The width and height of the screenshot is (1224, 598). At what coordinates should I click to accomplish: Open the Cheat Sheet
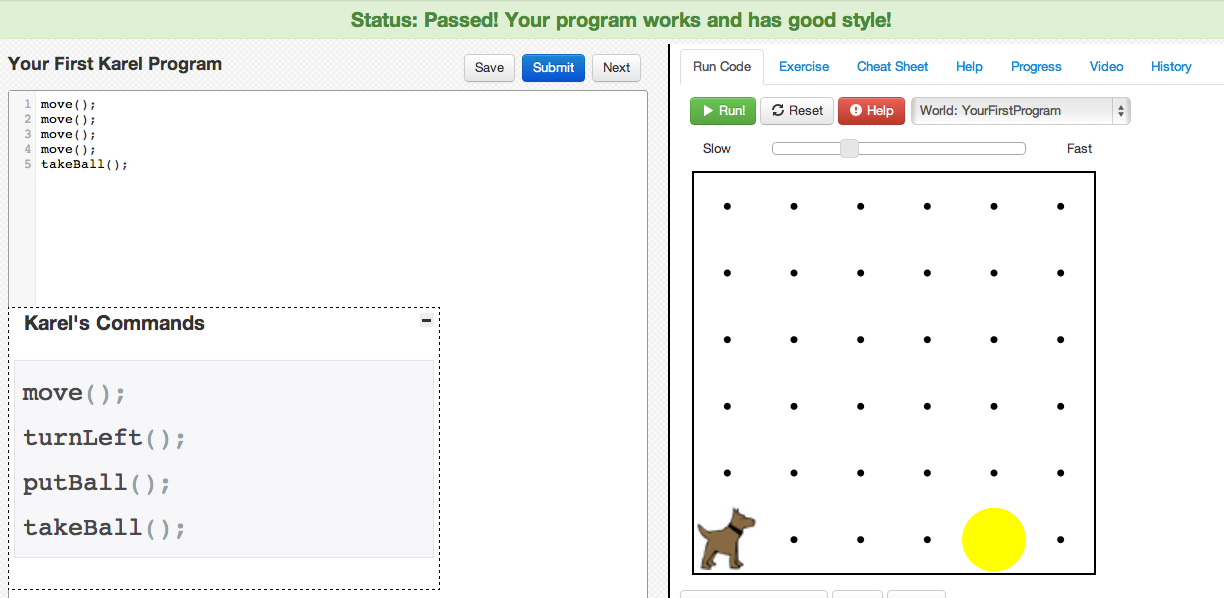click(x=892, y=66)
